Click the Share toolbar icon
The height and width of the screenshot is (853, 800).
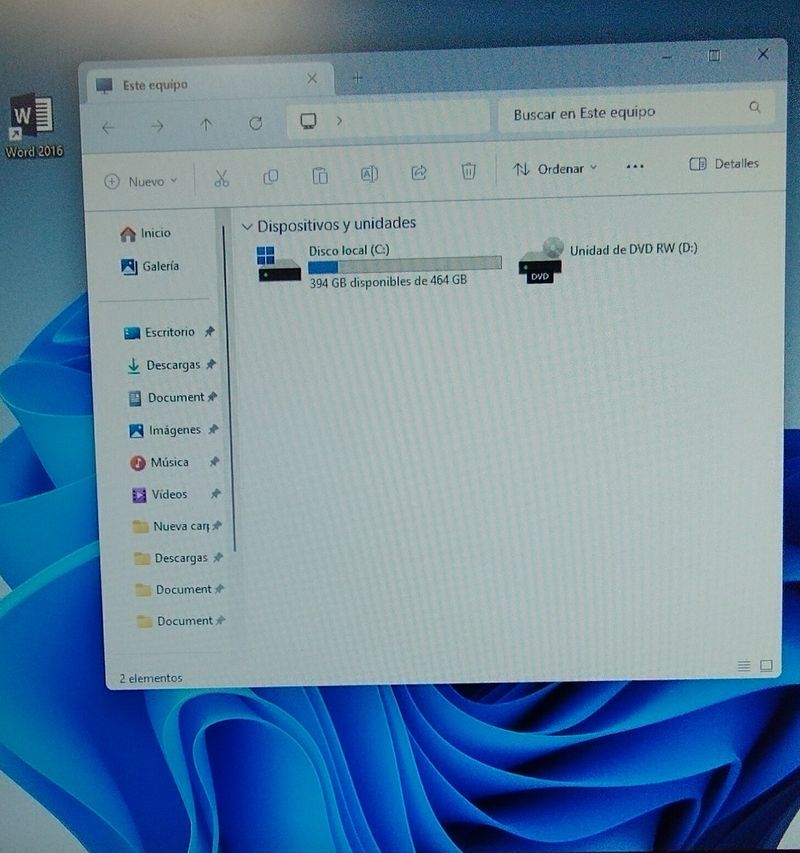point(419,172)
